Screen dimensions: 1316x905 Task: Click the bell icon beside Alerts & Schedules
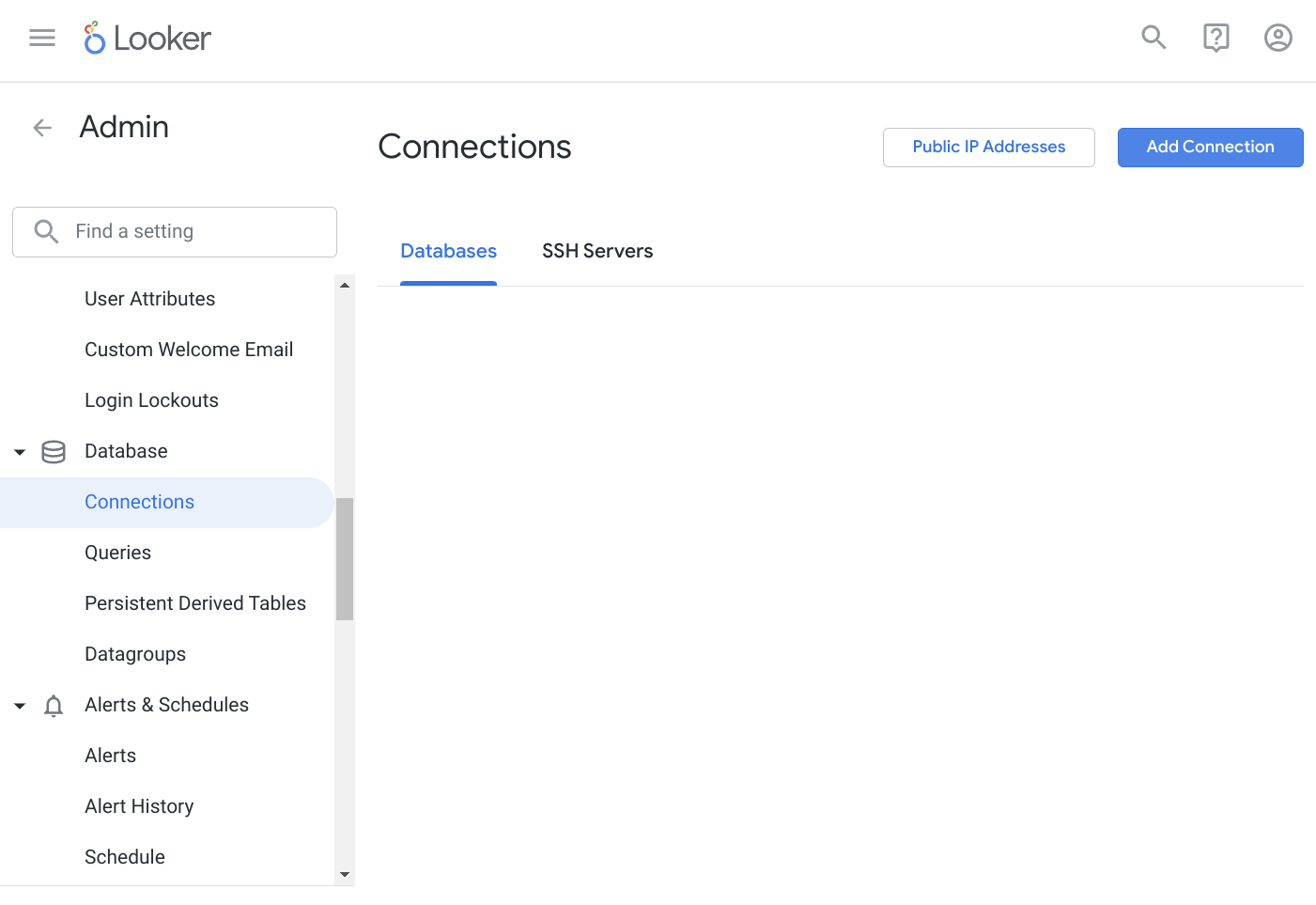coord(54,705)
